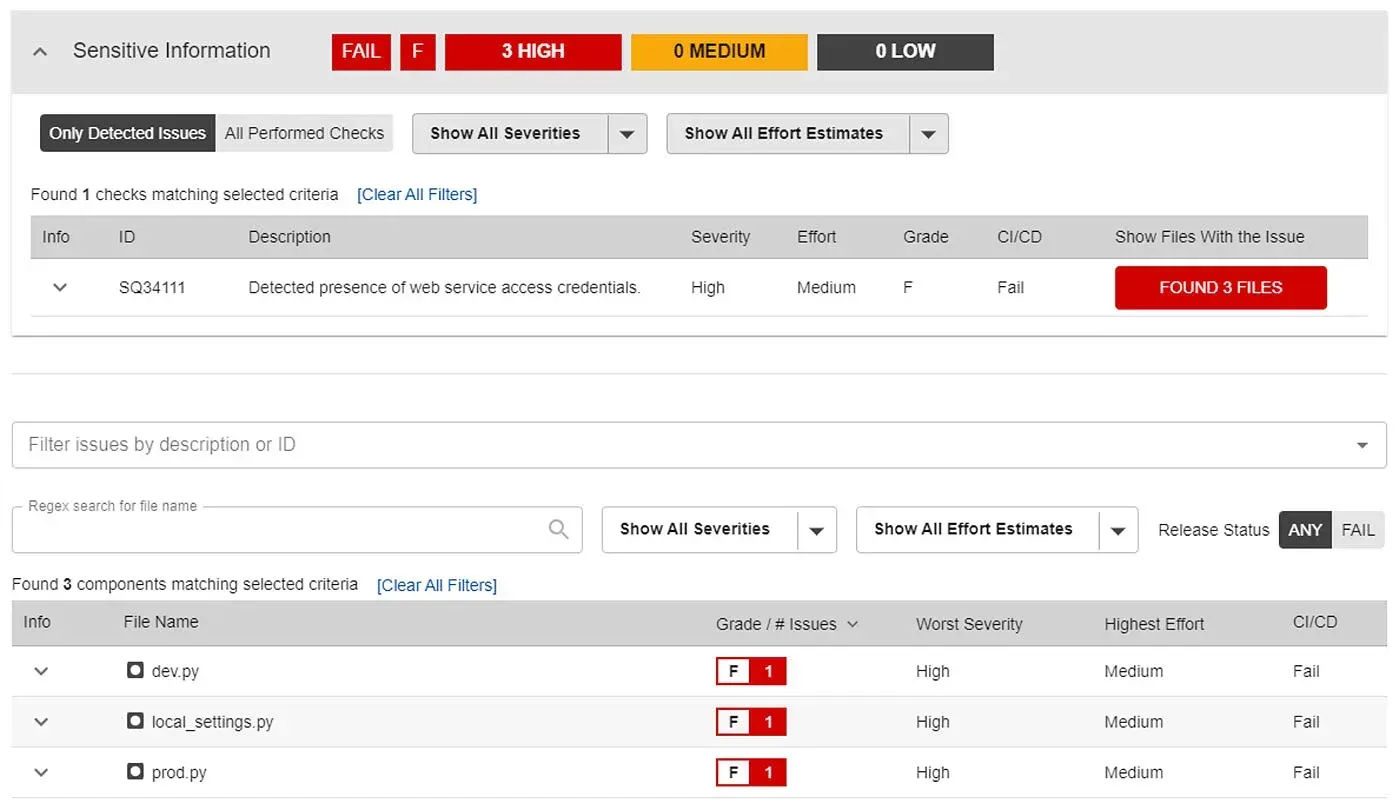Open the top Show All Severities dropdown
This screenshot has height=810, width=1400.
tap(628, 133)
